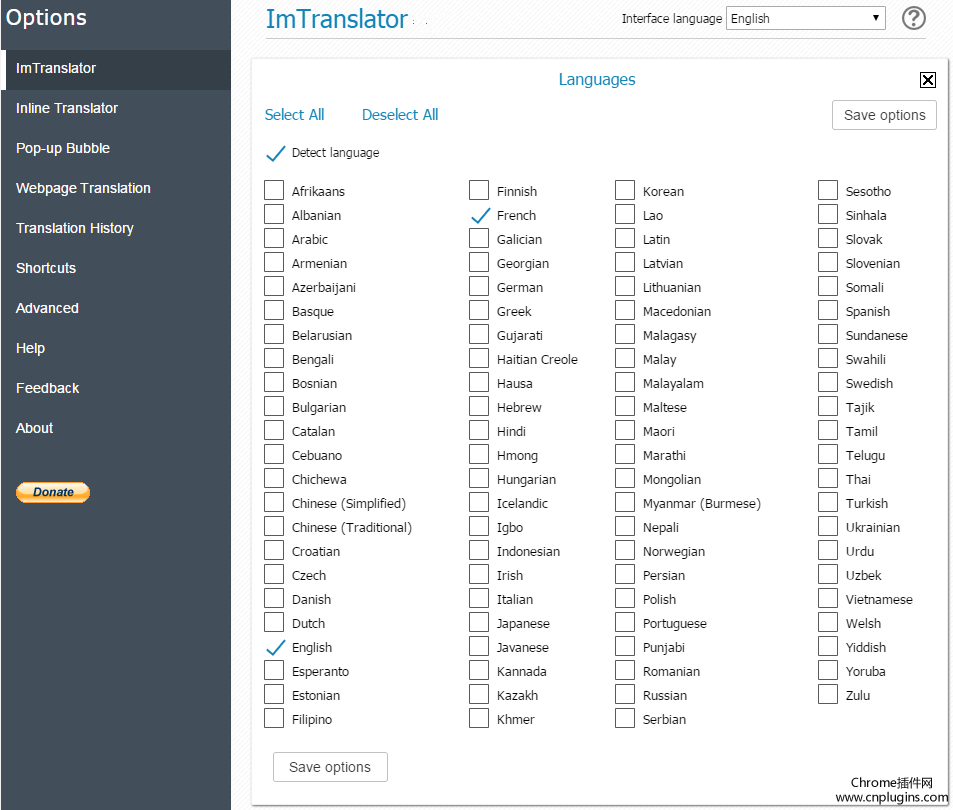The height and width of the screenshot is (810, 953).
Task: Click the Mongolian language label
Action: pyautogui.click(x=672, y=480)
